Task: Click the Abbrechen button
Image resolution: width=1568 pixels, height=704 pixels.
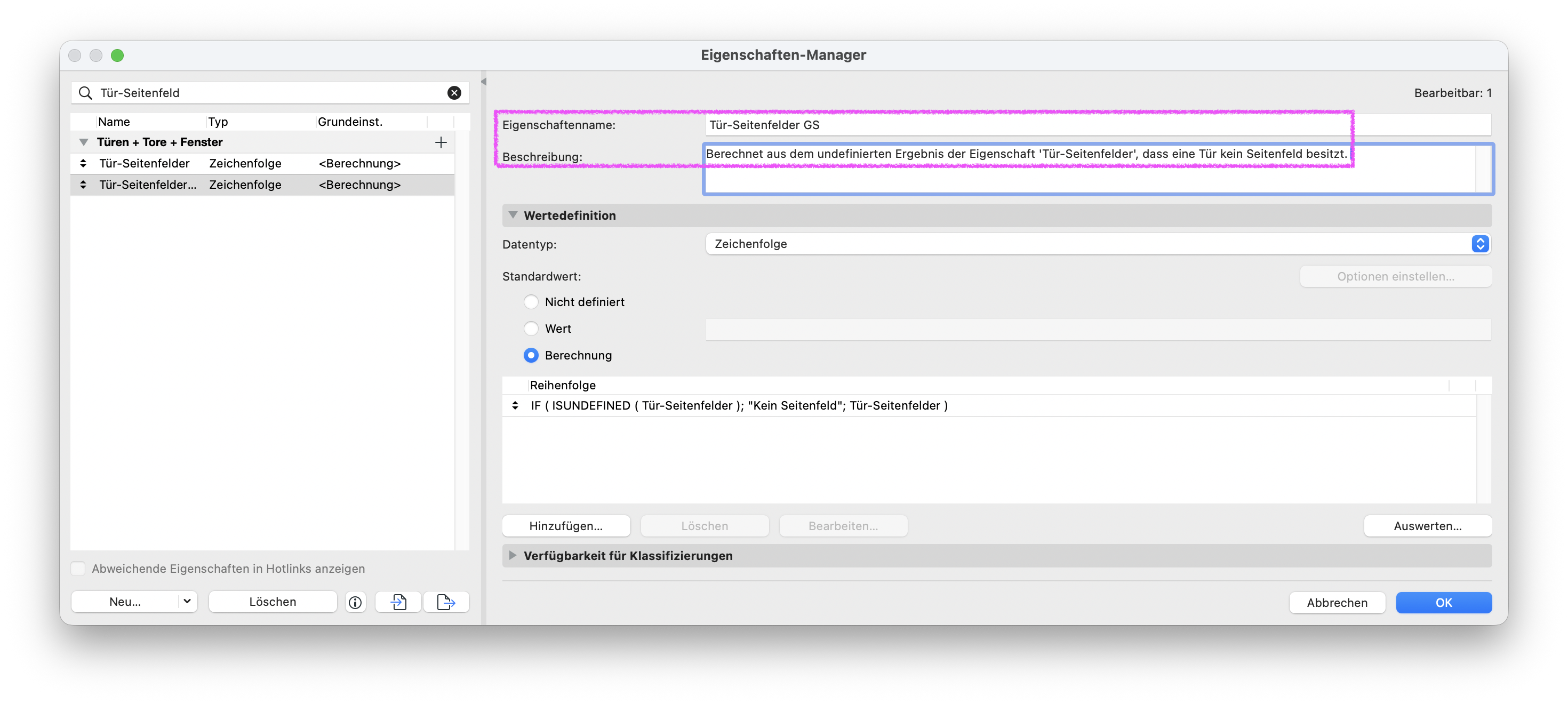Action: coord(1337,602)
